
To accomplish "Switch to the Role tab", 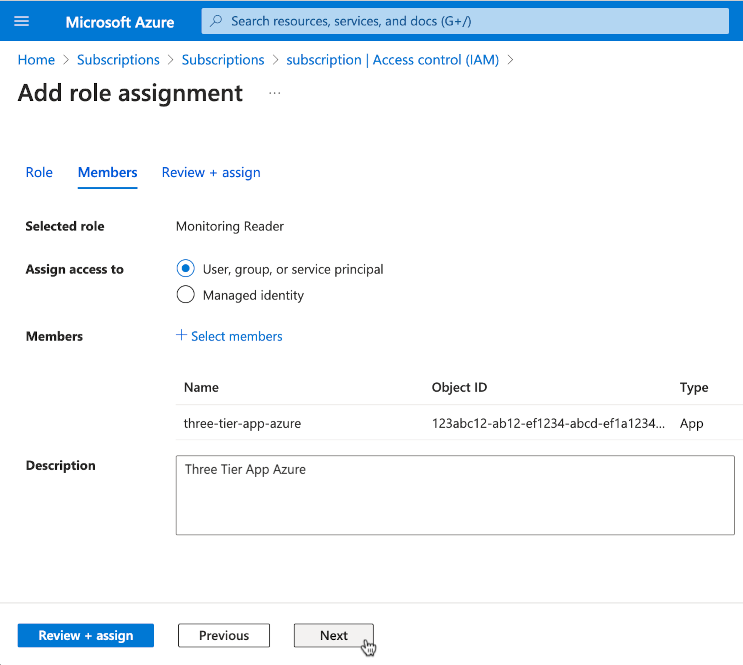I will point(39,172).
